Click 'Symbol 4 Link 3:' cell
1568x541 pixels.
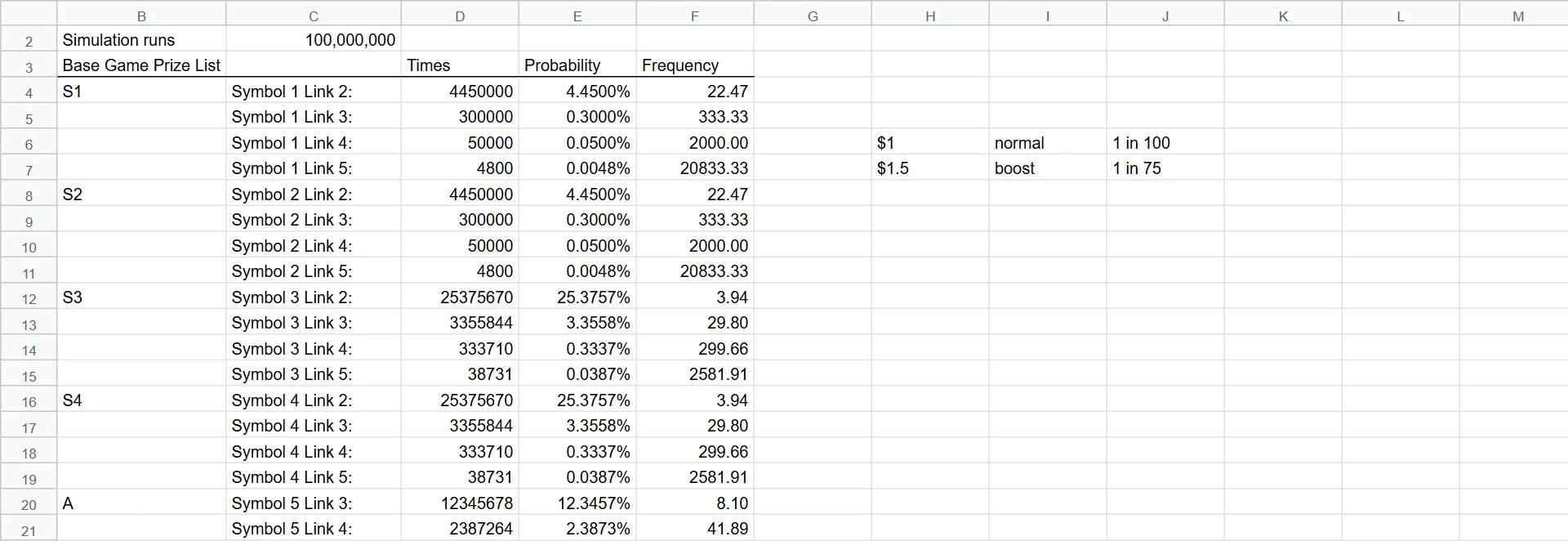(x=314, y=426)
